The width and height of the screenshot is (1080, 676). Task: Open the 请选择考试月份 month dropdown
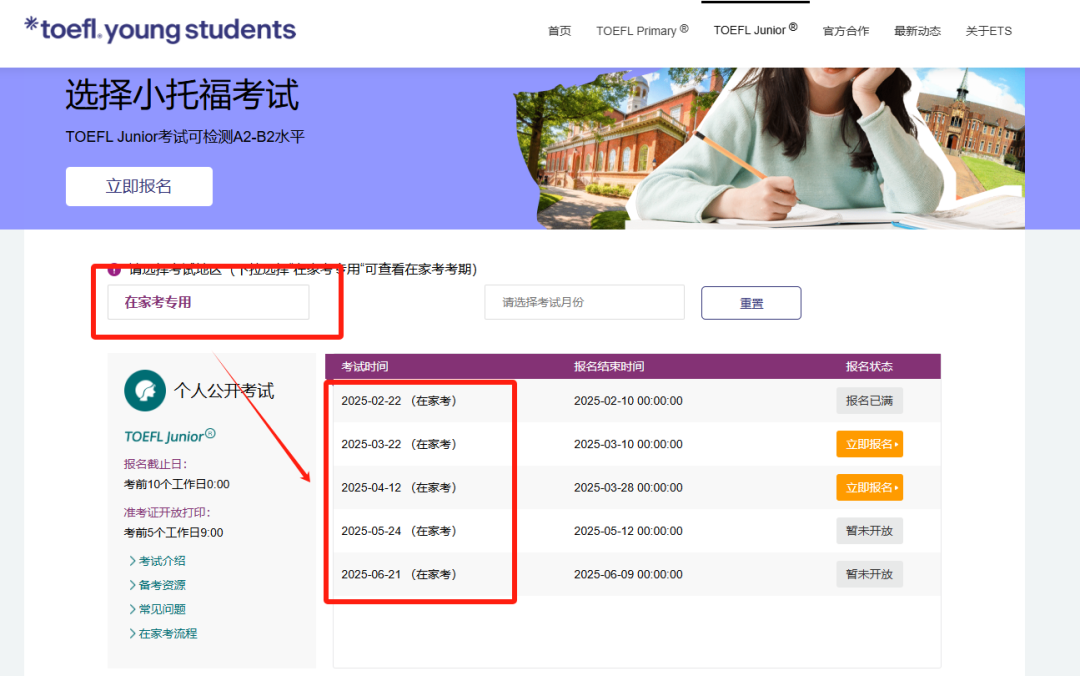[584, 302]
